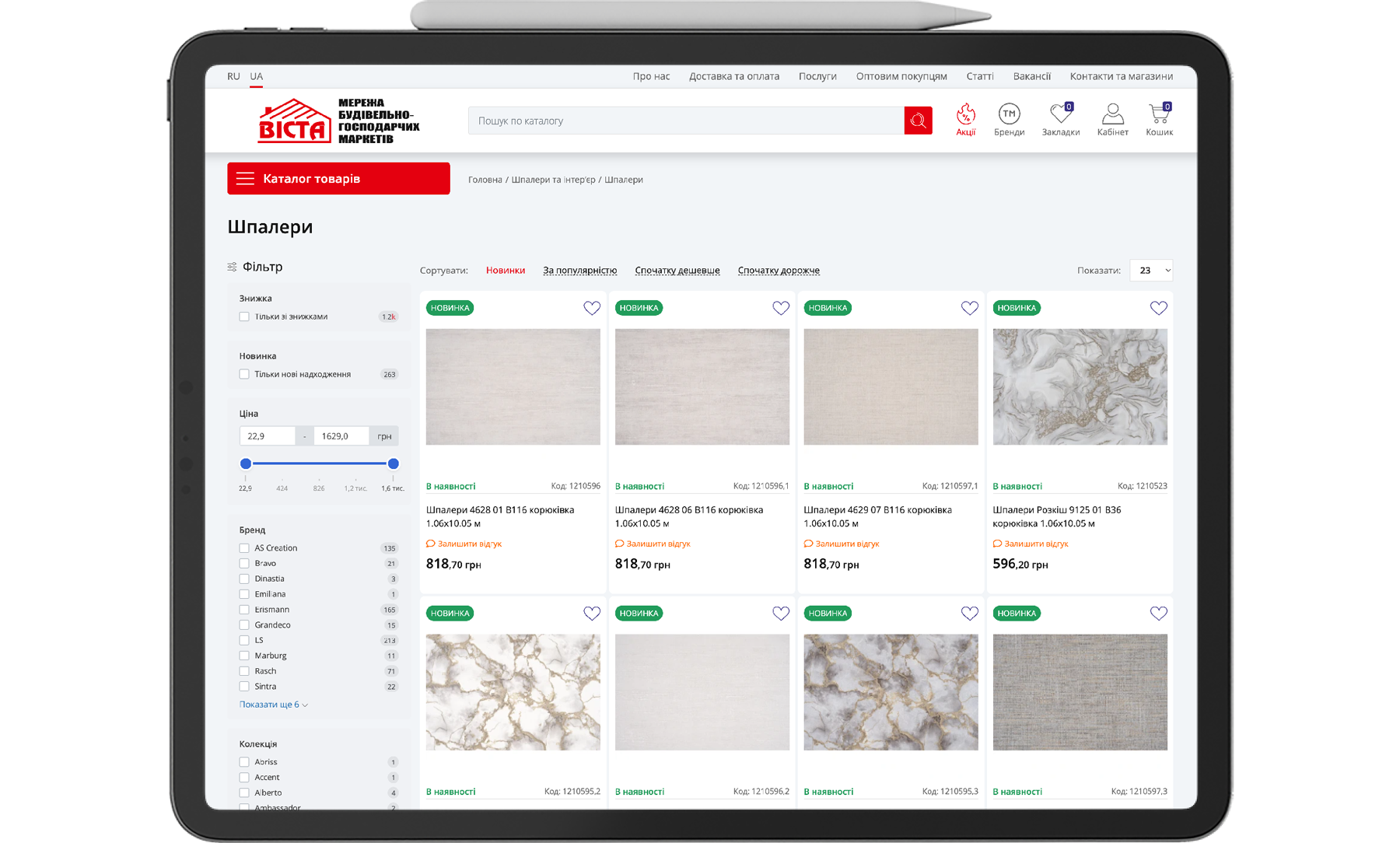The width and height of the screenshot is (1400, 843).
Task: Check the Marburg brand filter
Action: tap(244, 656)
